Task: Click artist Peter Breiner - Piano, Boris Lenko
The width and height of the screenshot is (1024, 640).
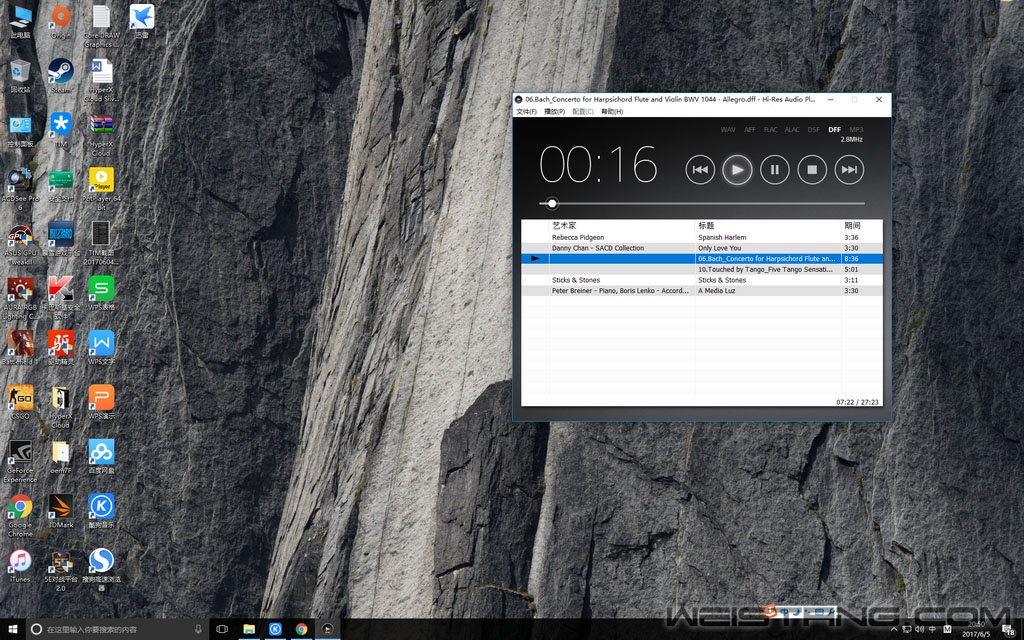Action: coord(620,291)
